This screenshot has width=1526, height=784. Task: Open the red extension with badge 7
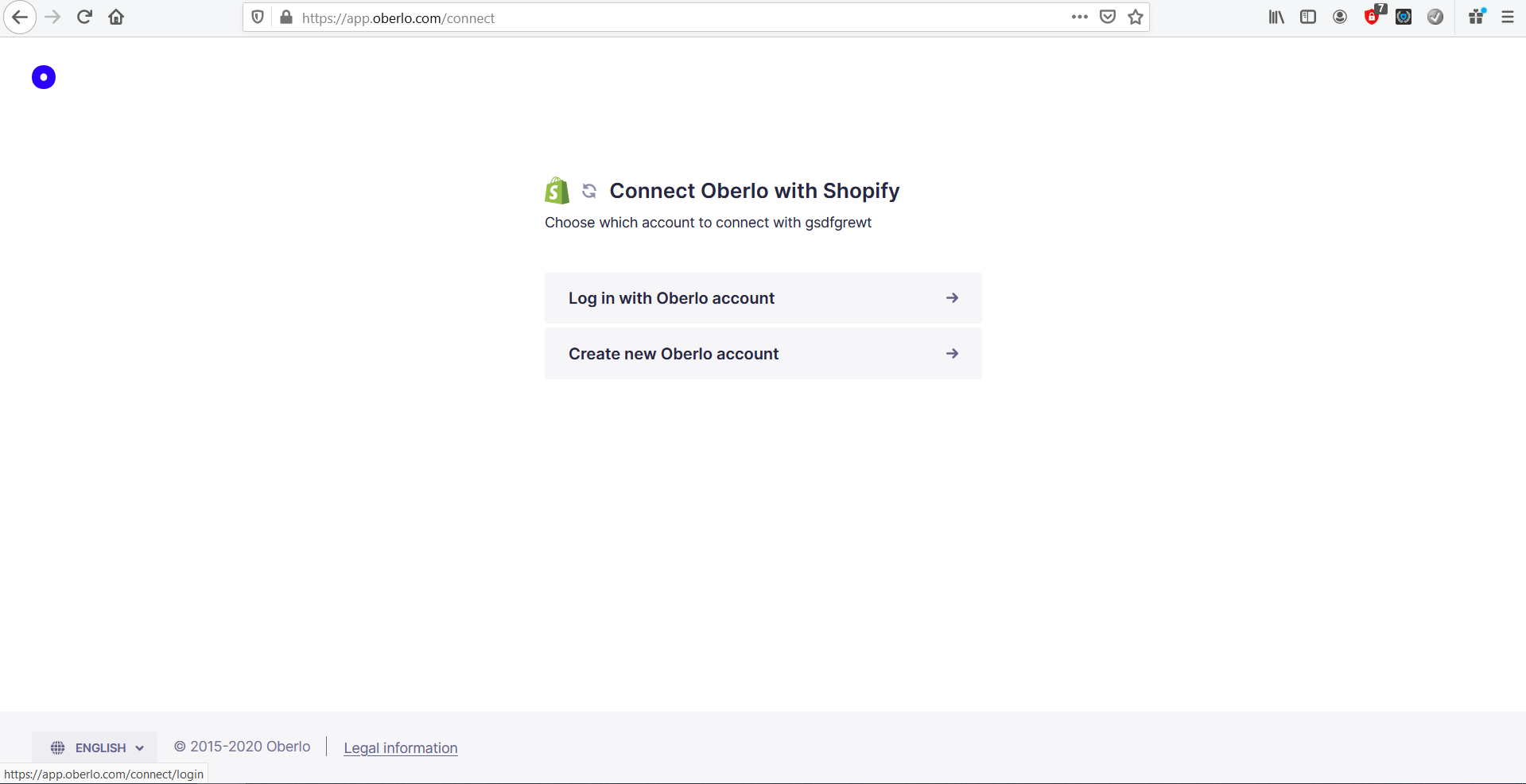point(1373,15)
